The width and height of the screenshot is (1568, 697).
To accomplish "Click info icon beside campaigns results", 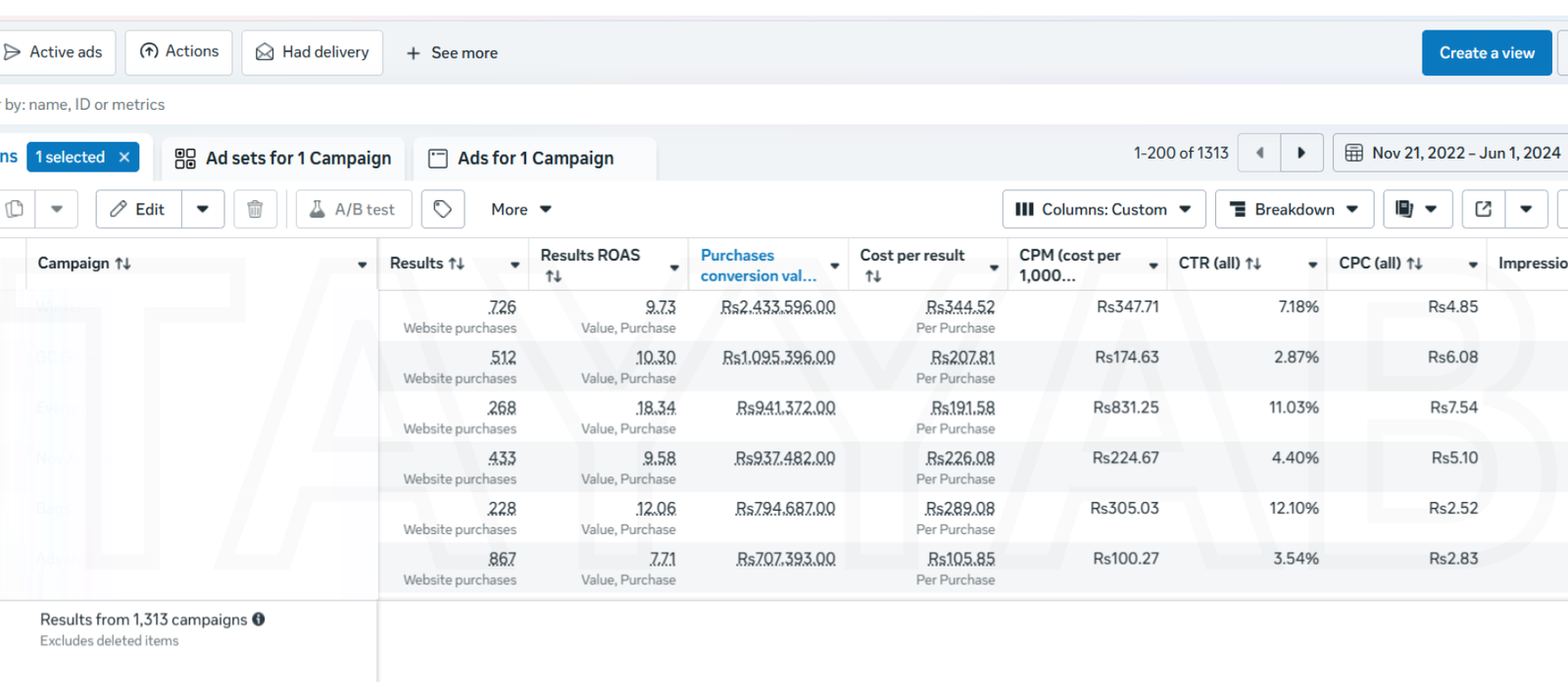I will click(259, 620).
